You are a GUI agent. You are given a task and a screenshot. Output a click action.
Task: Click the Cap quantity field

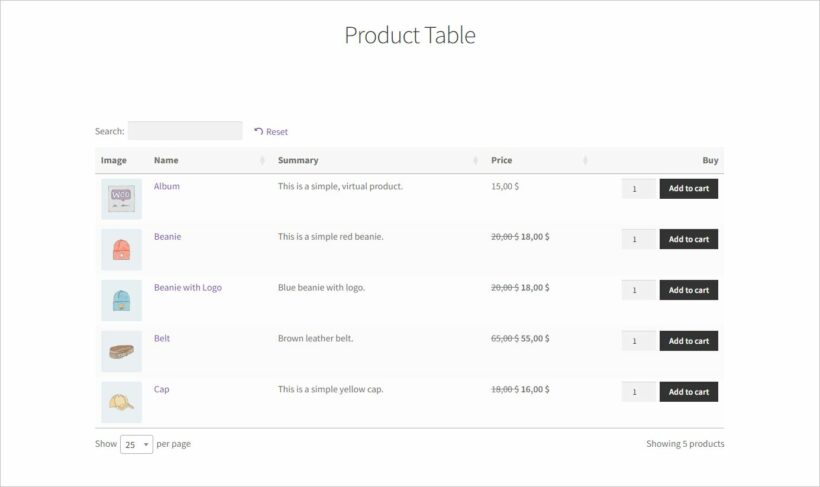(x=639, y=392)
